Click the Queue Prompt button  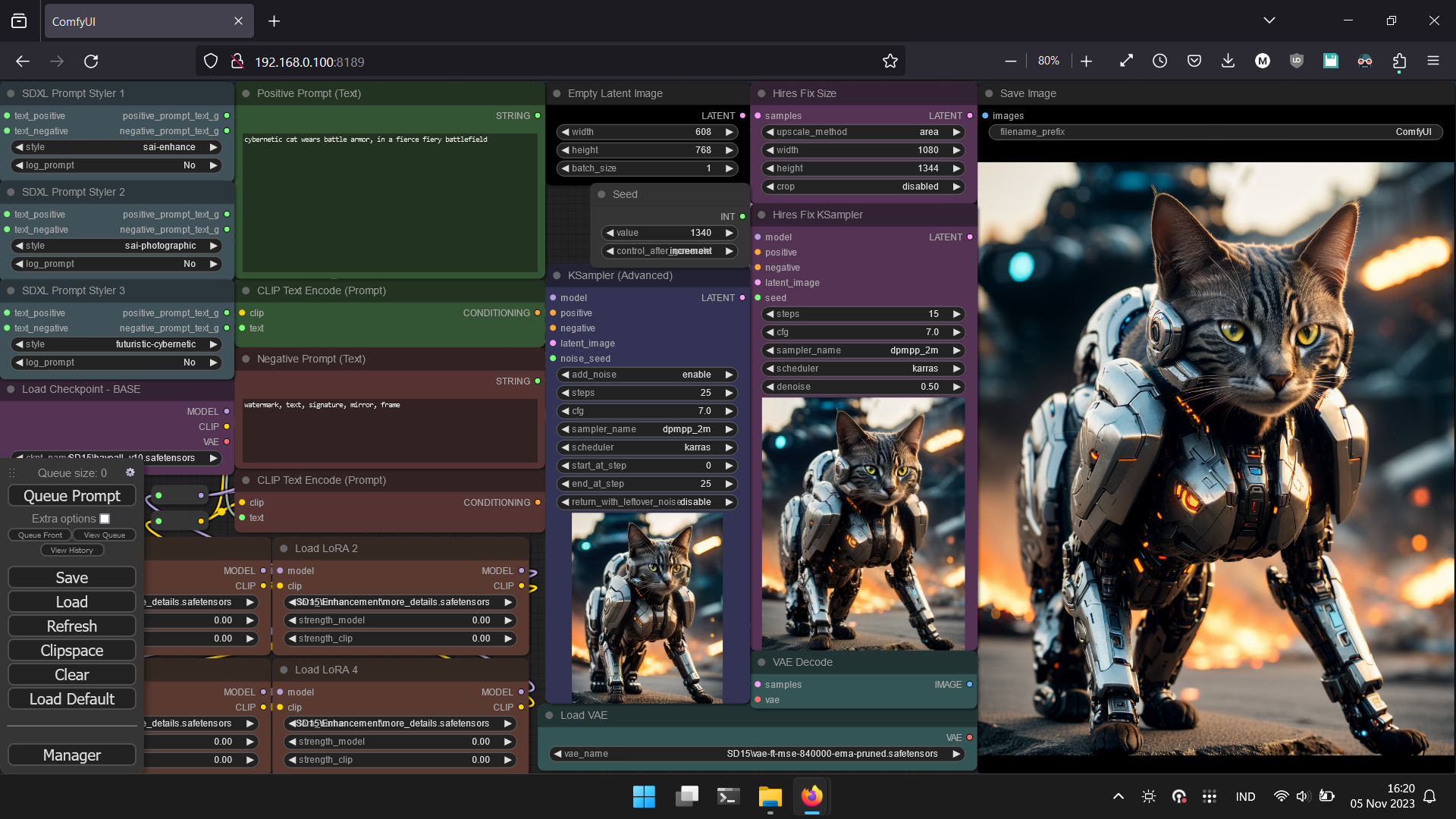pos(71,495)
